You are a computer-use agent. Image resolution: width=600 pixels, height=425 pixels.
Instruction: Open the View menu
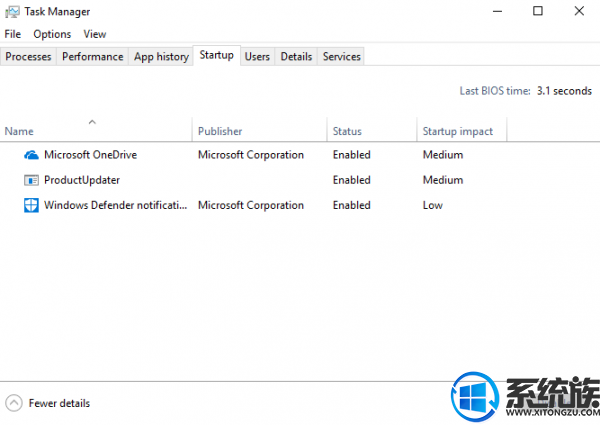tap(95, 34)
